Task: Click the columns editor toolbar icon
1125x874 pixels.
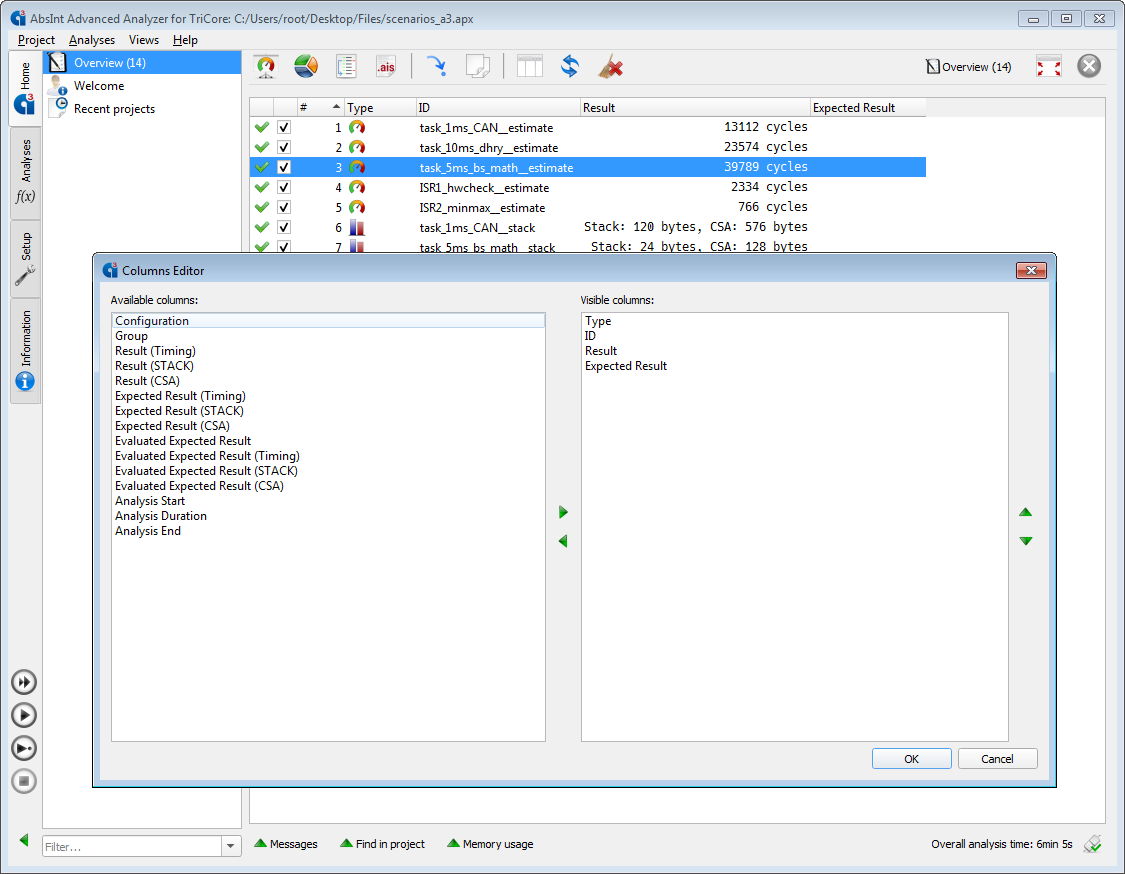Action: pos(529,67)
